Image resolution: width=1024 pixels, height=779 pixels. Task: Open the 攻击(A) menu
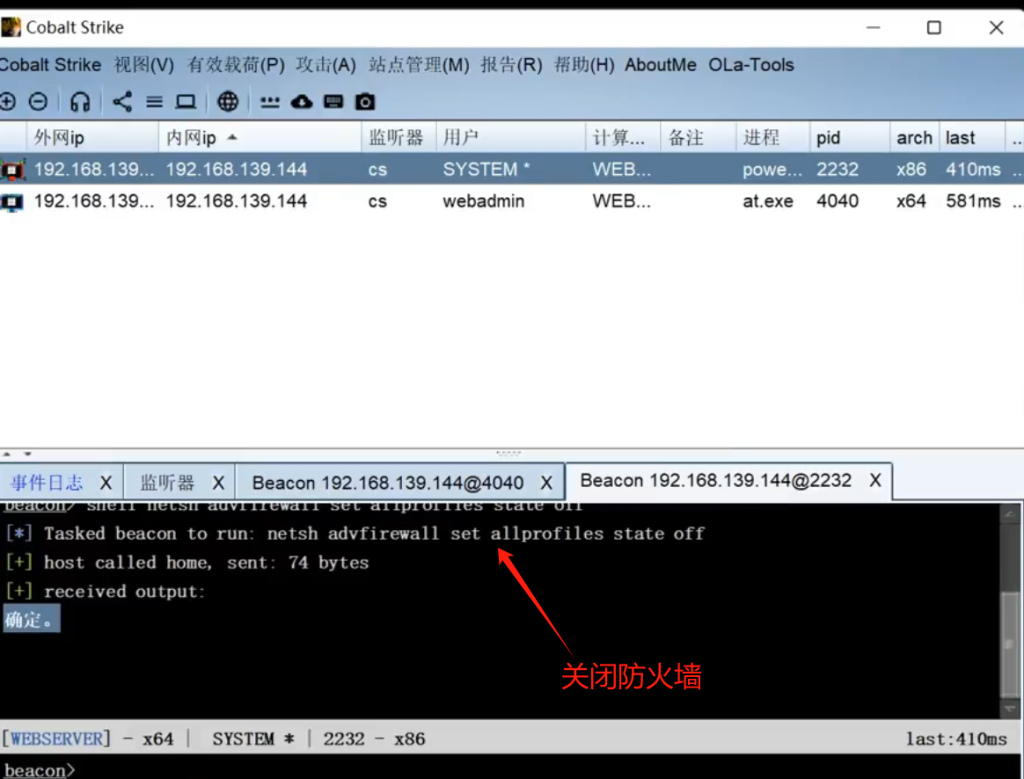(326, 65)
